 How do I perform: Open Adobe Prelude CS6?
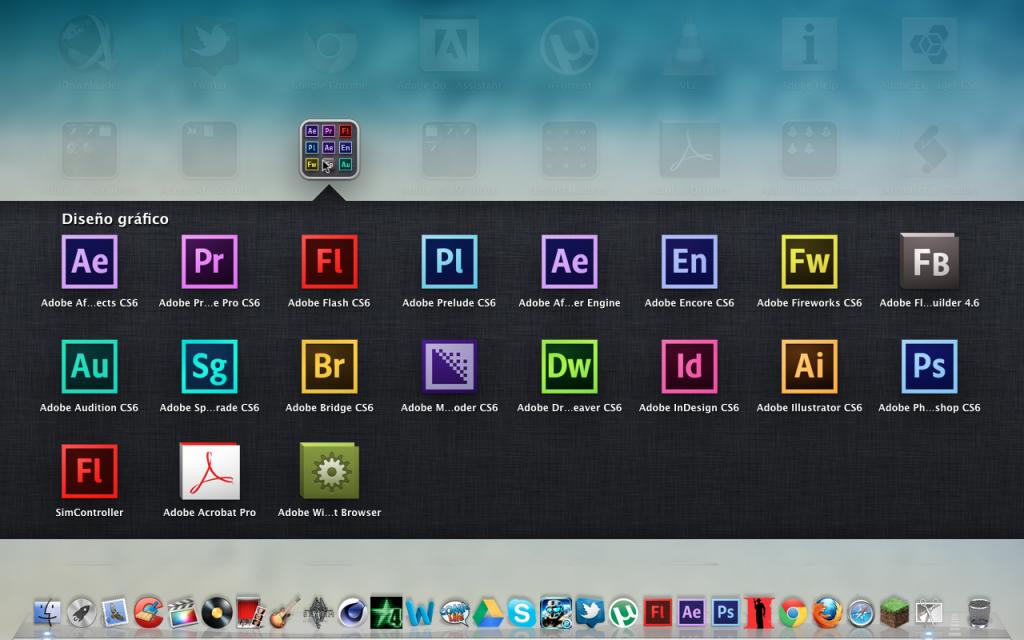point(449,261)
